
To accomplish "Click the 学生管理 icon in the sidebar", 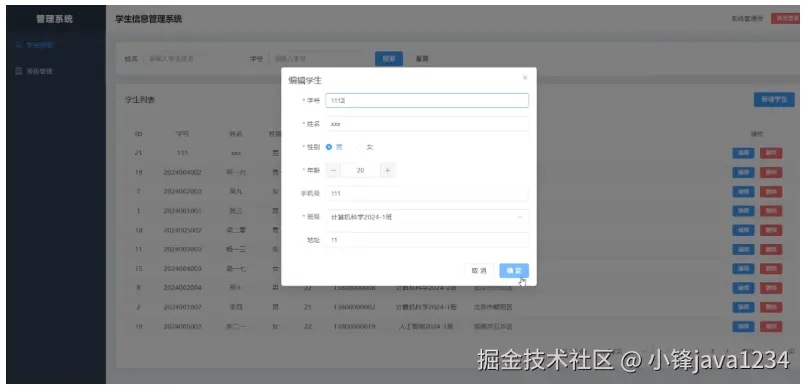I will click(19, 45).
